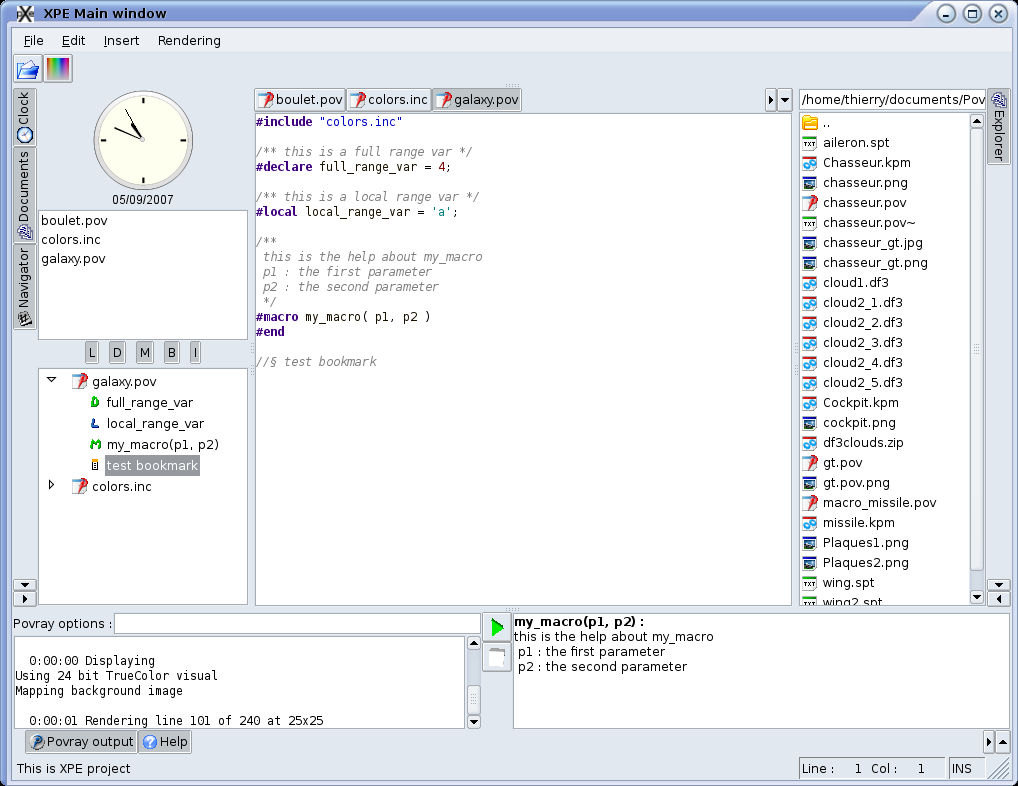
Task: Select the df3clouds.zip file icon
Action: click(x=810, y=443)
